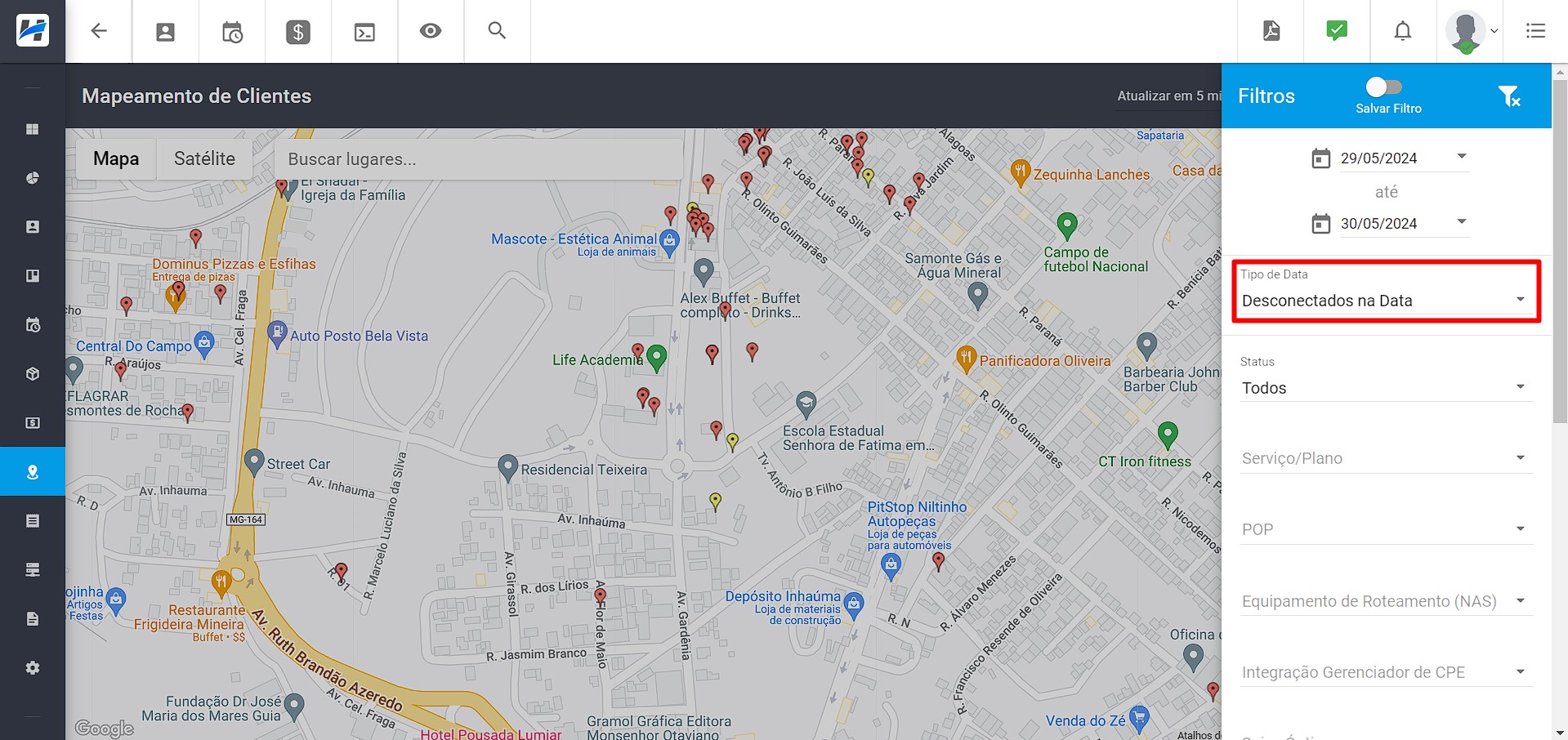The height and width of the screenshot is (740, 1568).
Task: Open the calendar clock sidebar icon
Action: [x=33, y=325]
